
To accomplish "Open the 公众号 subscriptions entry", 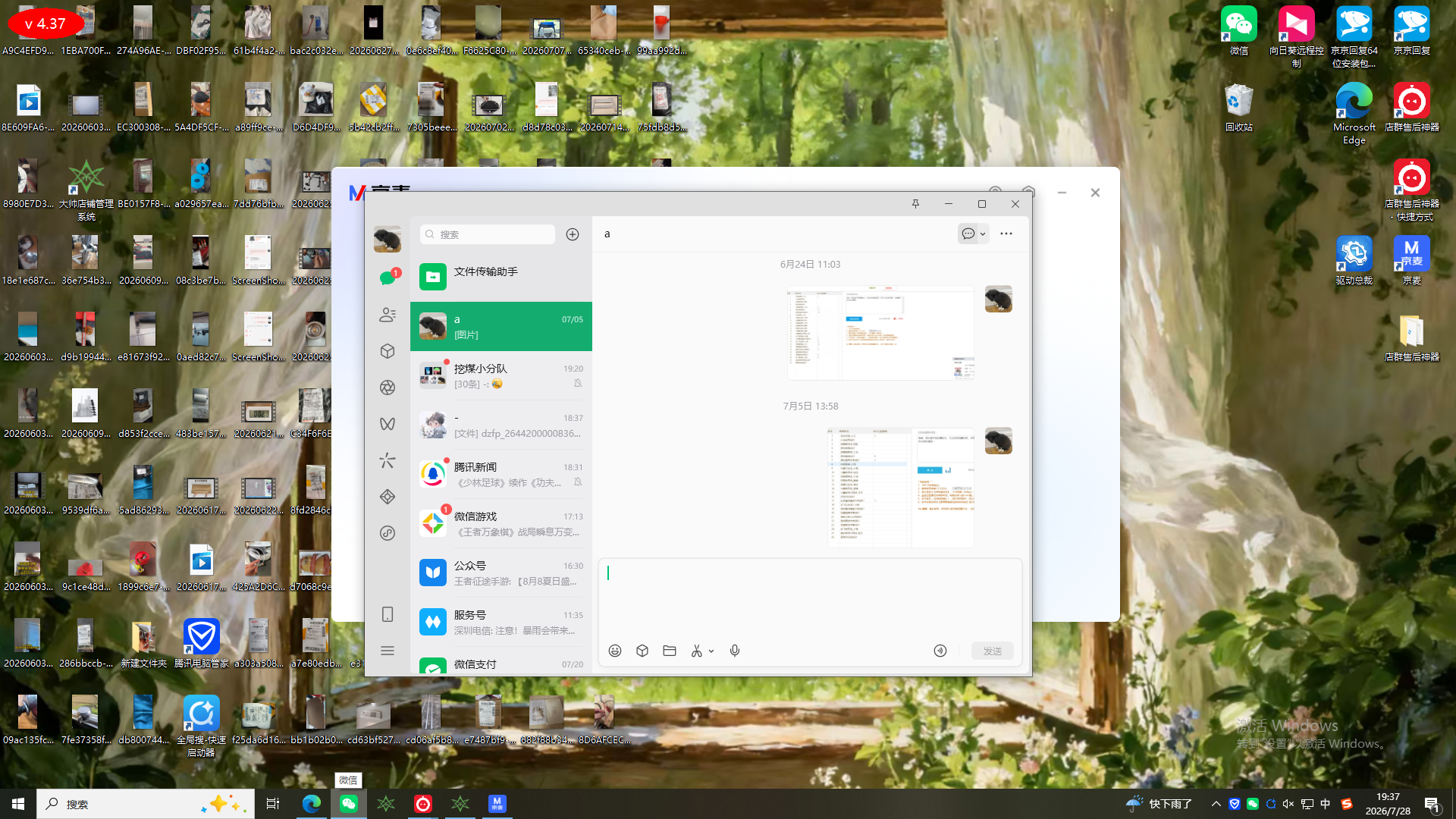I will tap(501, 573).
